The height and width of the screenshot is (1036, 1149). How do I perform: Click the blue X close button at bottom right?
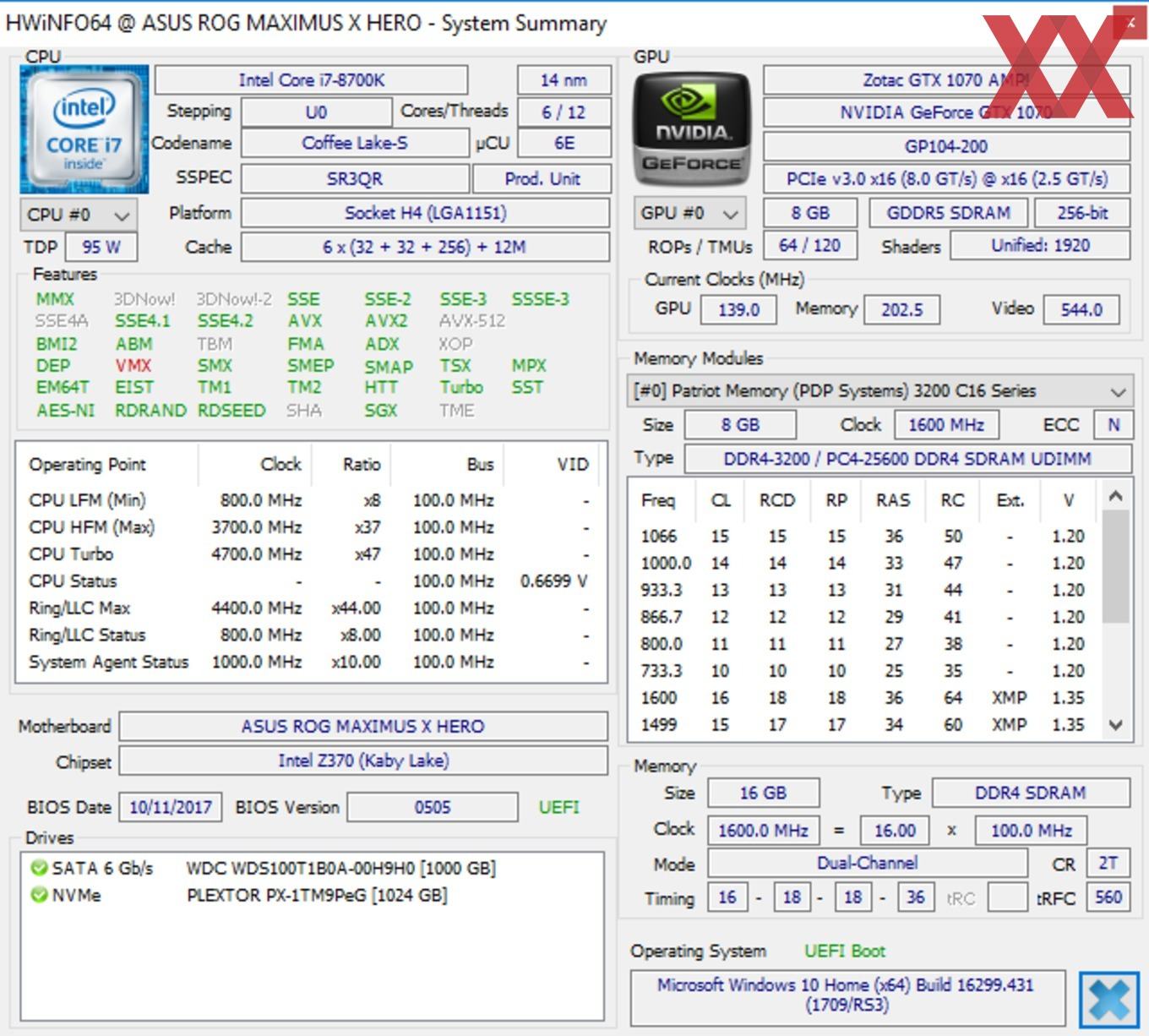tap(1108, 1001)
